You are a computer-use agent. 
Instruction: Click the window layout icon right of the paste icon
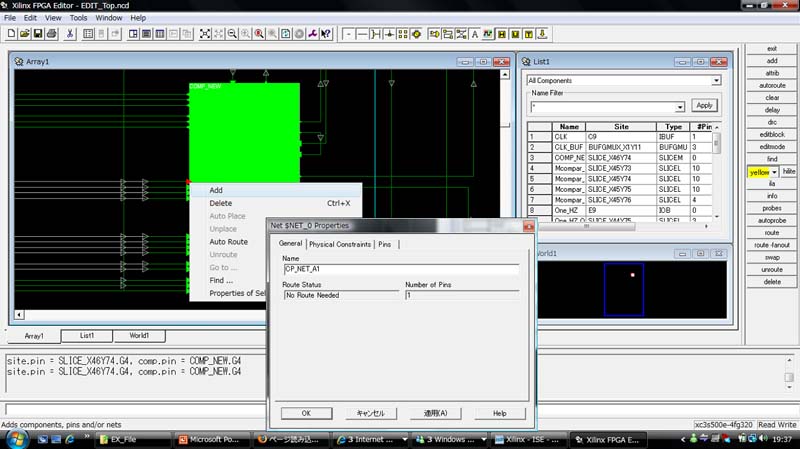[133, 34]
